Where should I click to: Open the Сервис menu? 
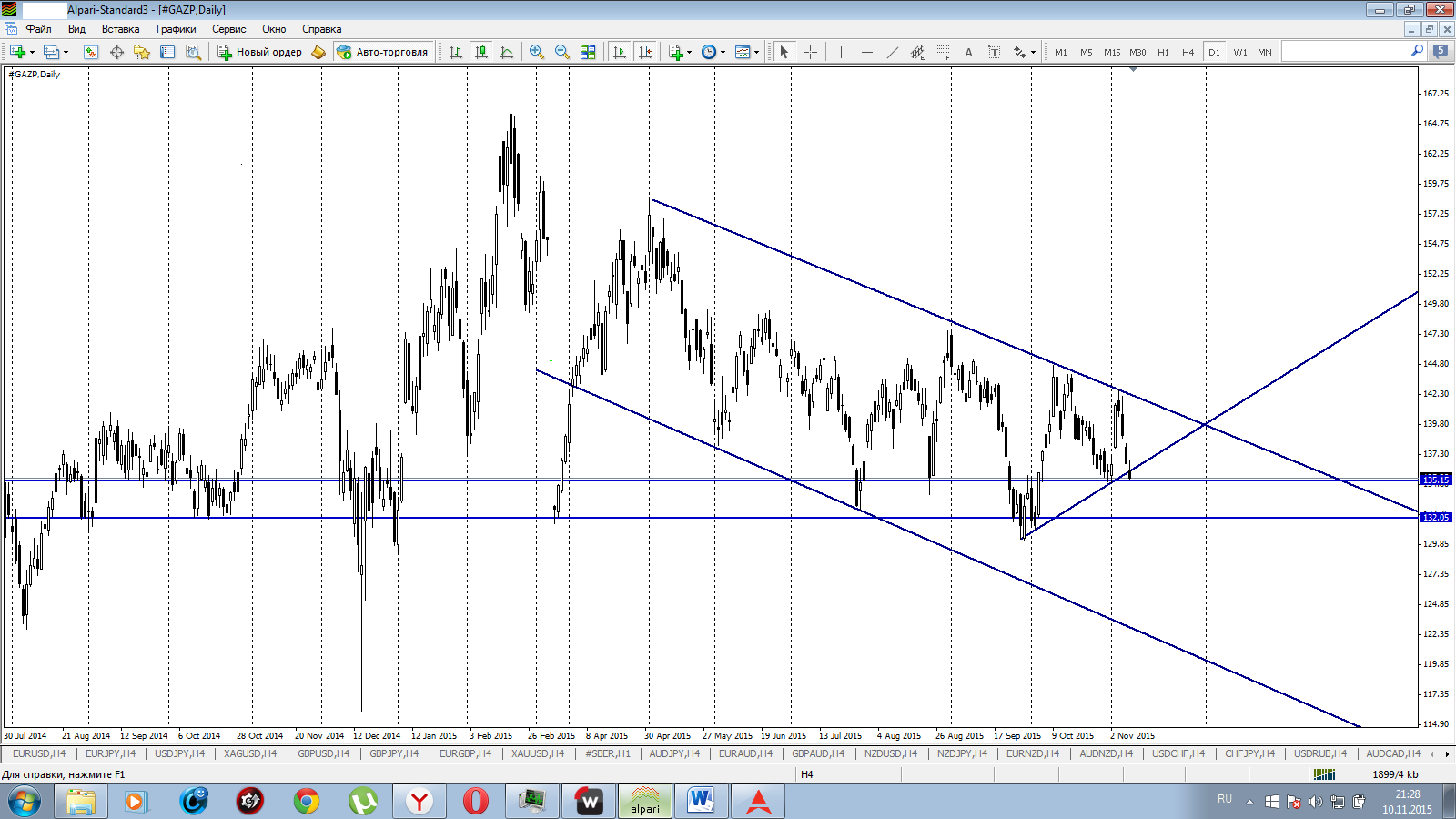pos(229,29)
